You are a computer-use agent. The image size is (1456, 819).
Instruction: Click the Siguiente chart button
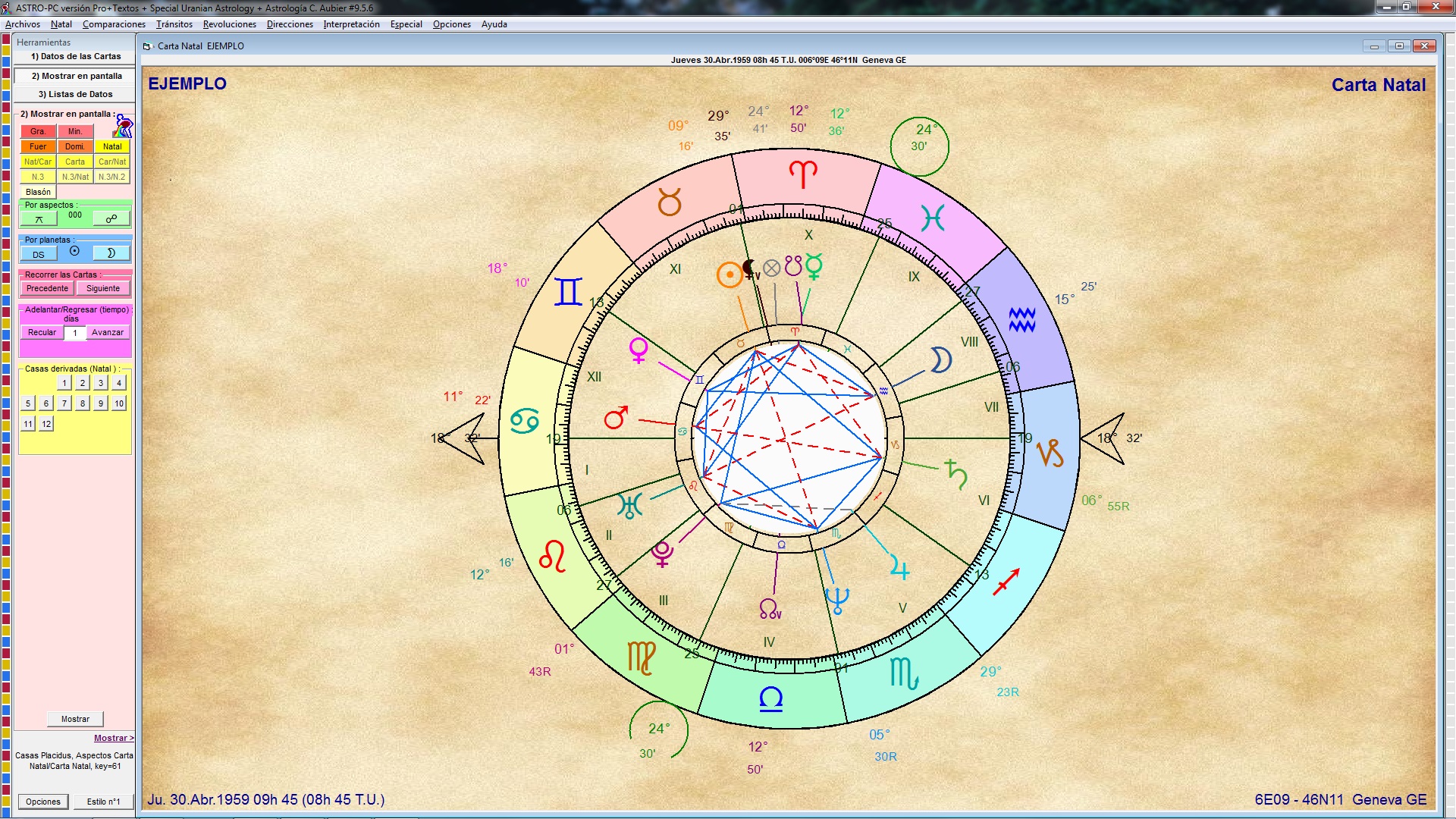coord(103,288)
